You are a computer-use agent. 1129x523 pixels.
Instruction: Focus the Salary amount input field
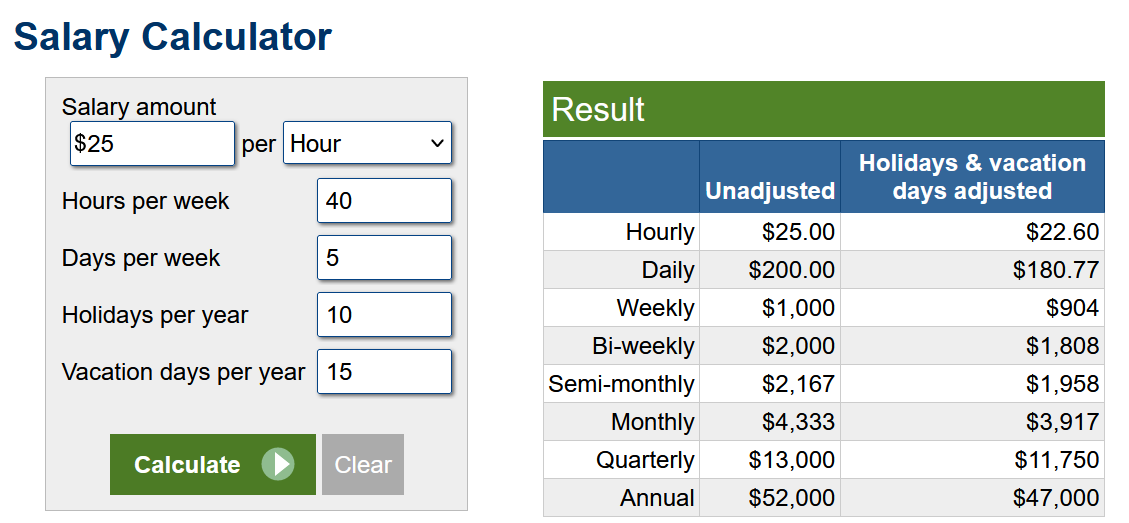152,143
